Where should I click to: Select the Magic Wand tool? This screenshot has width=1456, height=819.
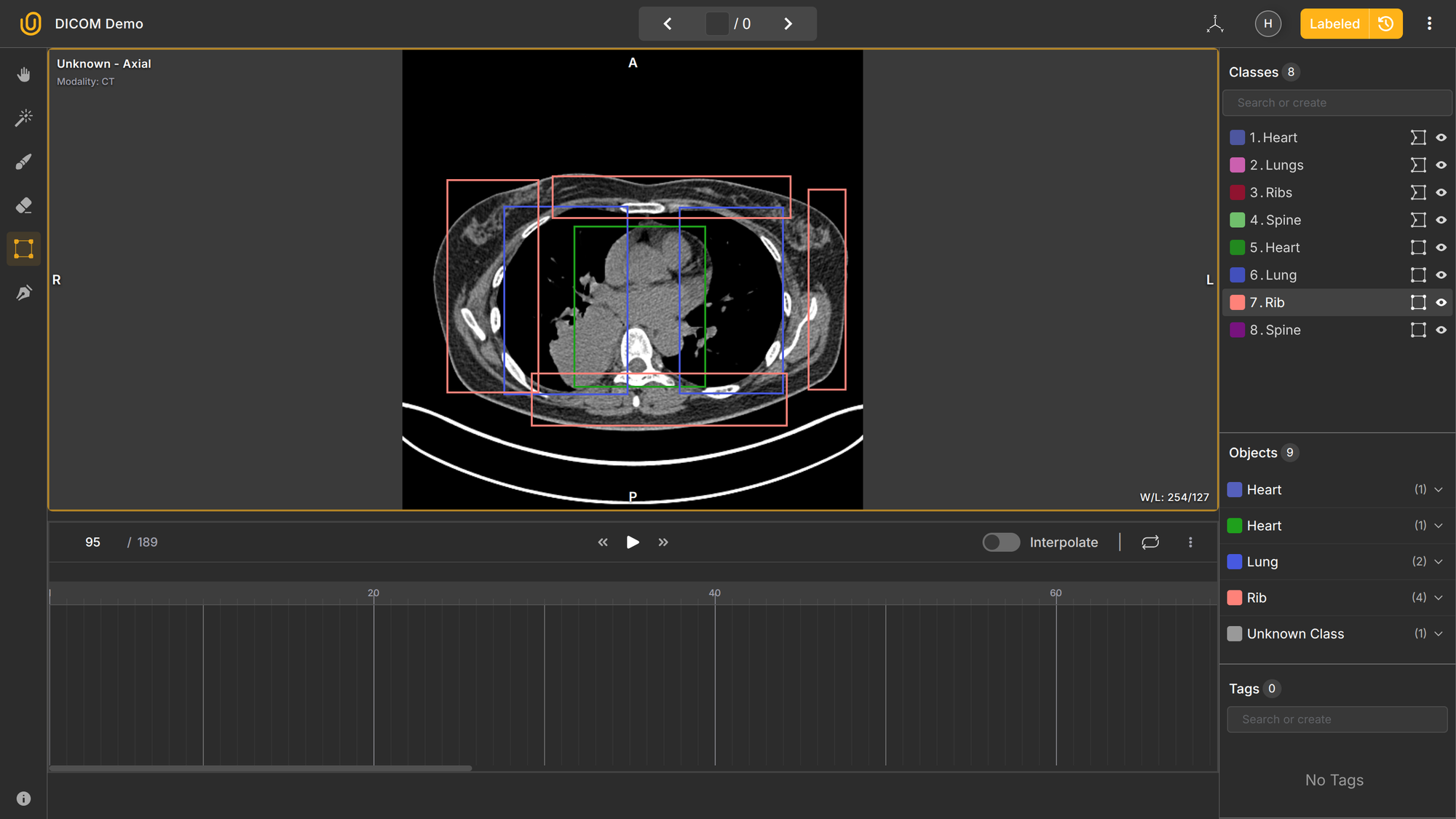click(23, 117)
